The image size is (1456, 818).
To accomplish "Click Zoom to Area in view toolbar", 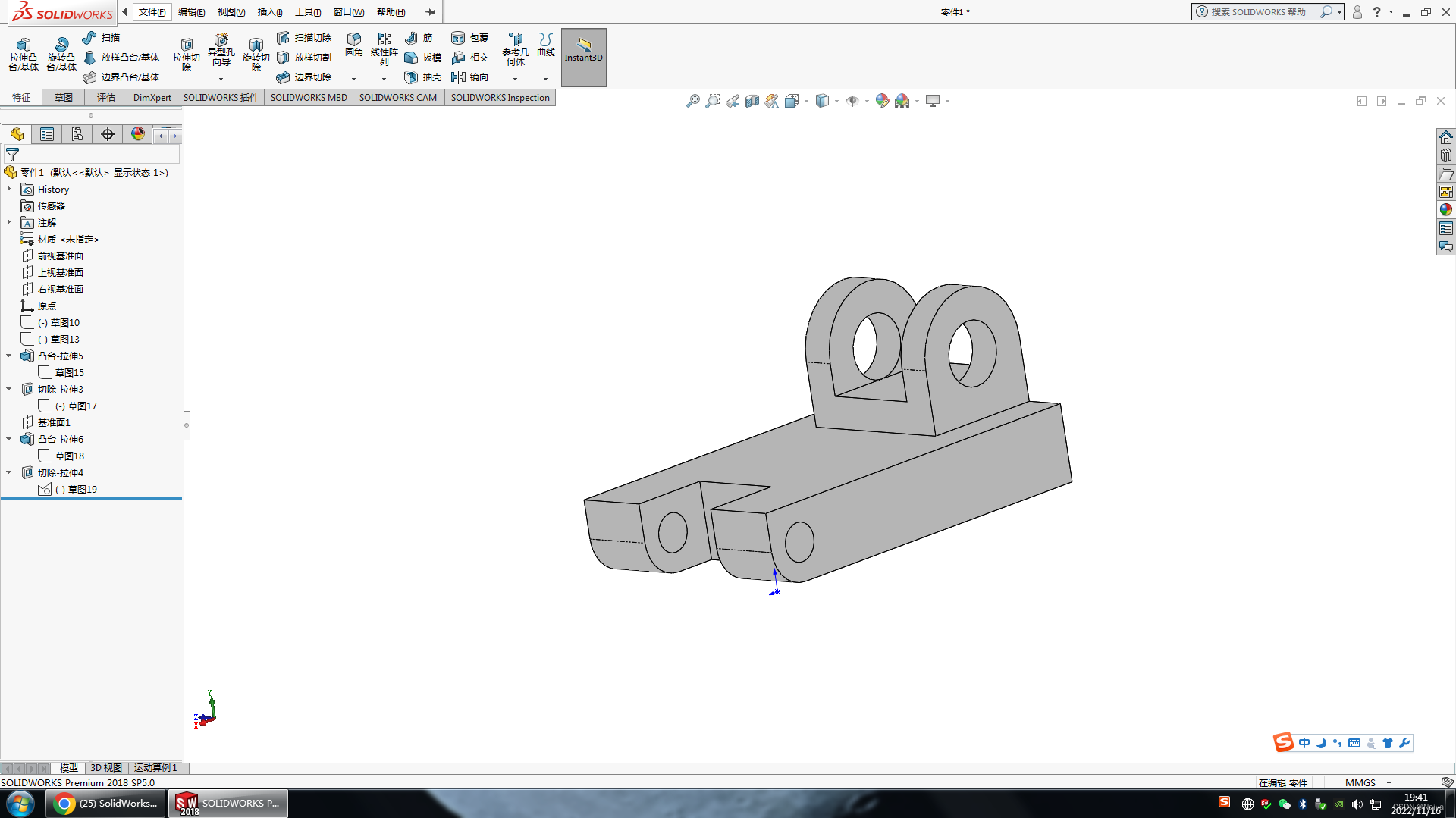I will click(x=713, y=101).
